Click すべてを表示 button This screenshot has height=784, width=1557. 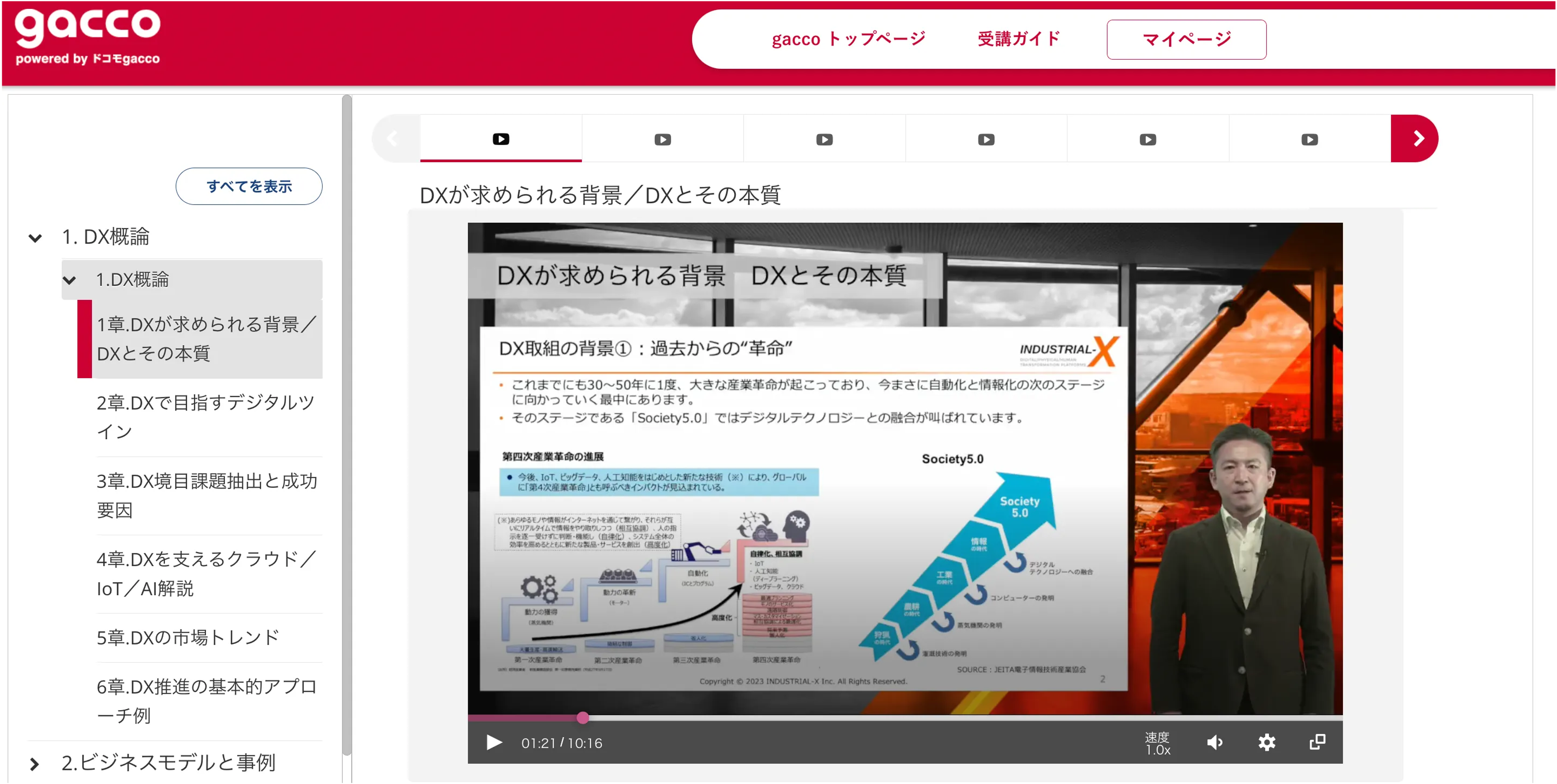point(249,186)
